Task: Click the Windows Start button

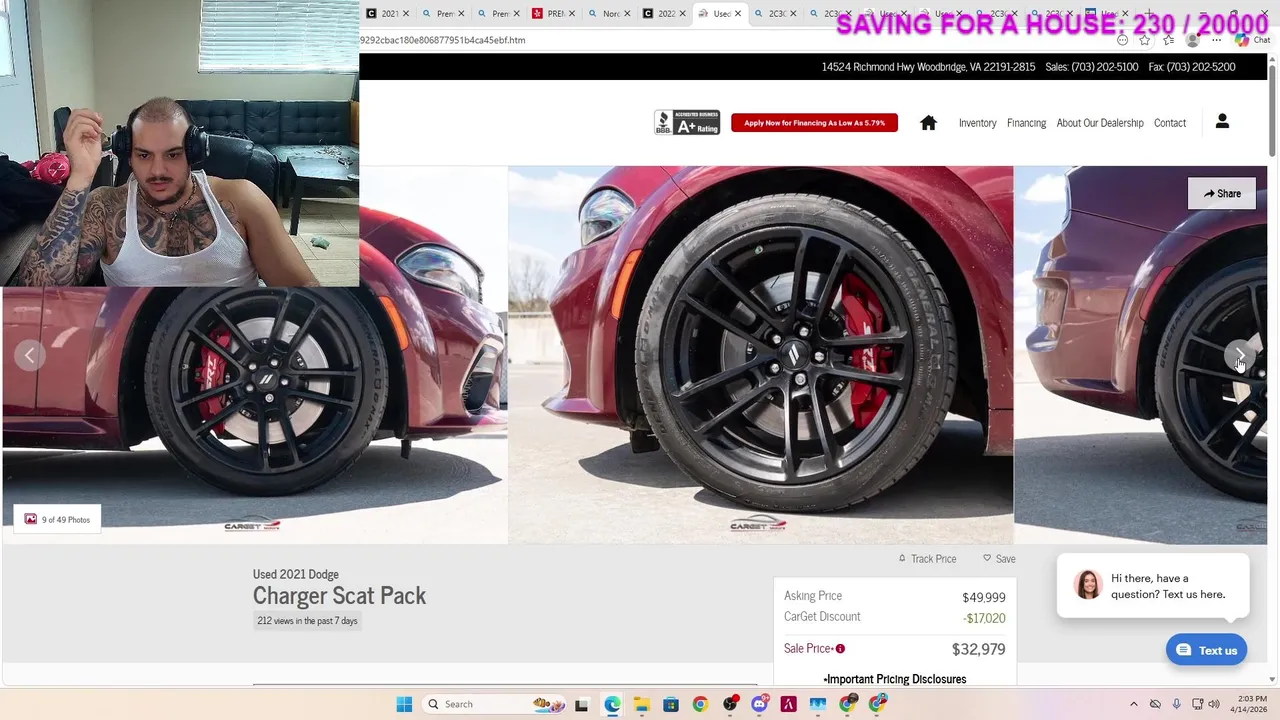Action: click(404, 704)
